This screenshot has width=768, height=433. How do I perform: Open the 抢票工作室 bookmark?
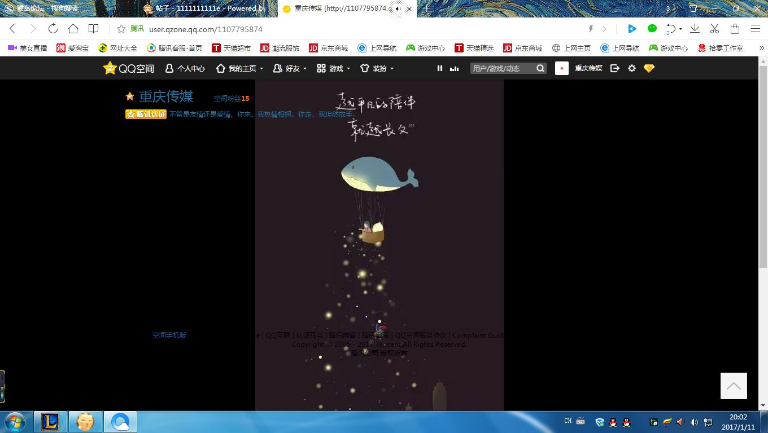tap(720, 48)
